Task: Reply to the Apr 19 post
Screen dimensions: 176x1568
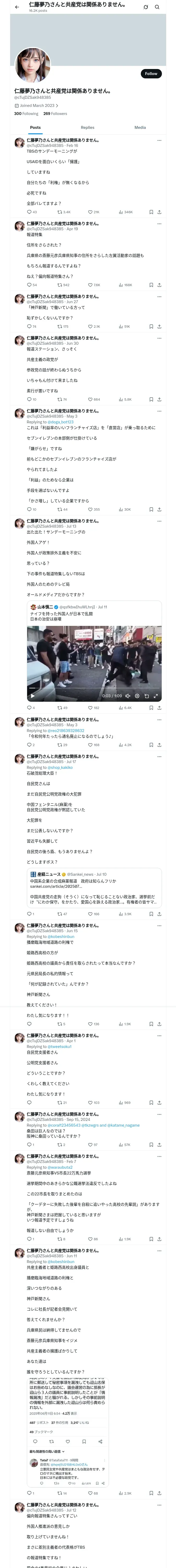Action: [32, 285]
